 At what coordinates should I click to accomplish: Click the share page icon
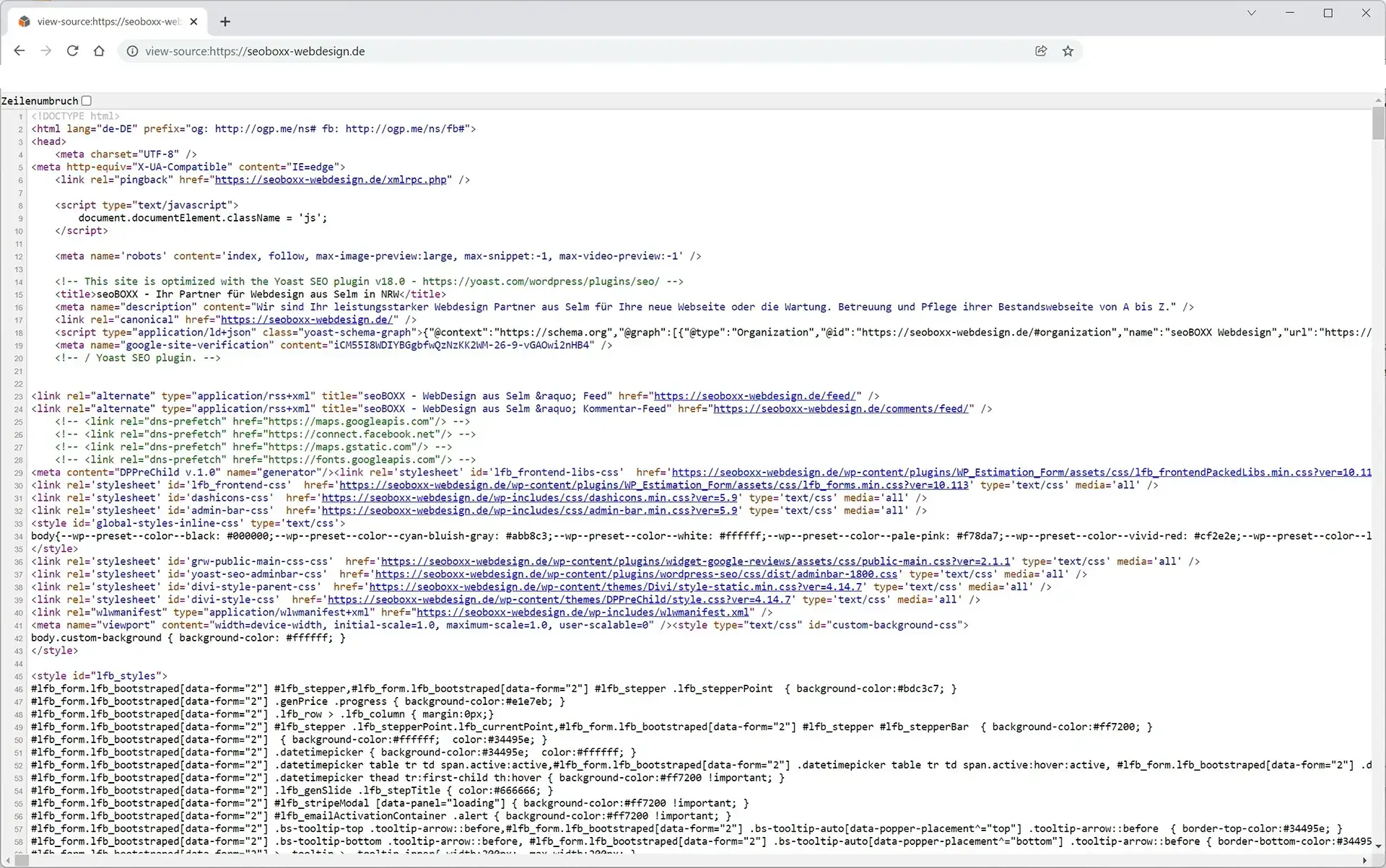click(1041, 51)
